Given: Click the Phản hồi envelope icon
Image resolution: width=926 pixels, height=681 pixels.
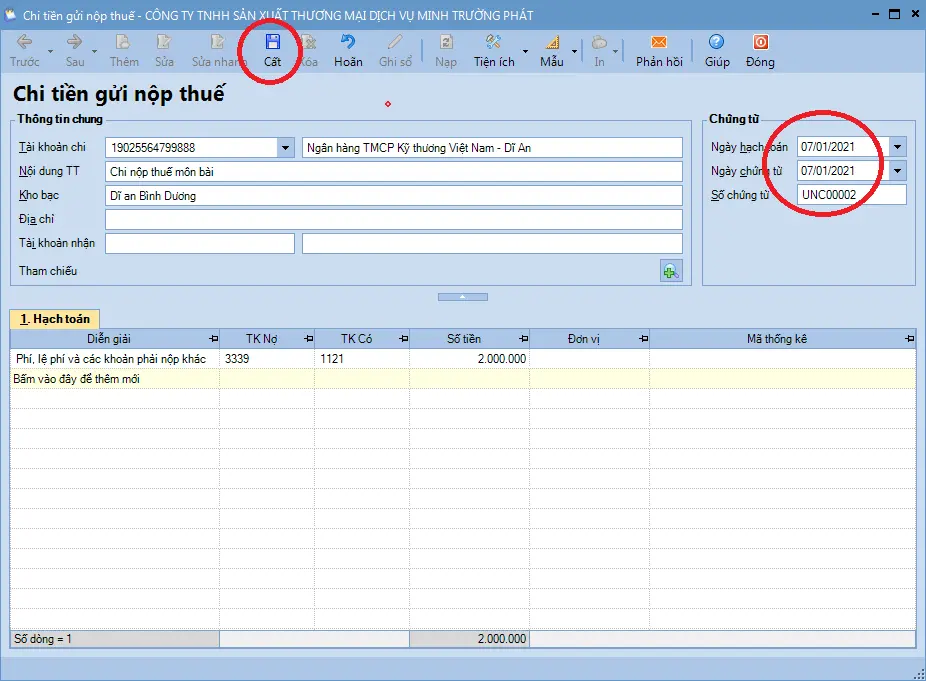Looking at the screenshot, I should tap(658, 42).
